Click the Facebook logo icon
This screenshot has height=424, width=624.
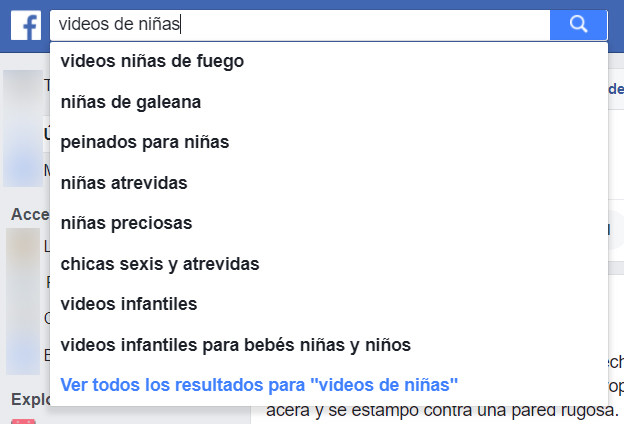click(x=26, y=25)
